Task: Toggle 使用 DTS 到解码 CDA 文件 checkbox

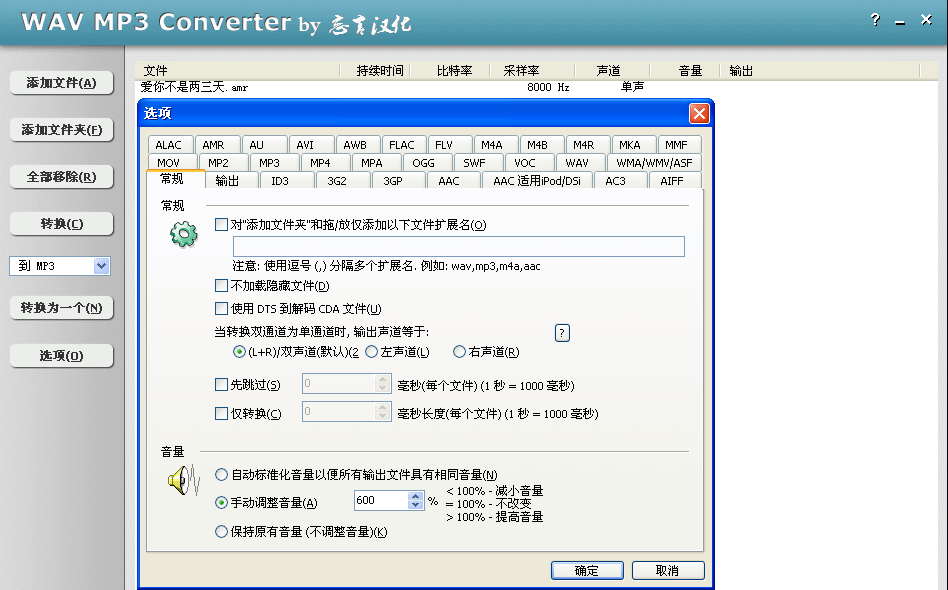Action: pyautogui.click(x=222, y=309)
